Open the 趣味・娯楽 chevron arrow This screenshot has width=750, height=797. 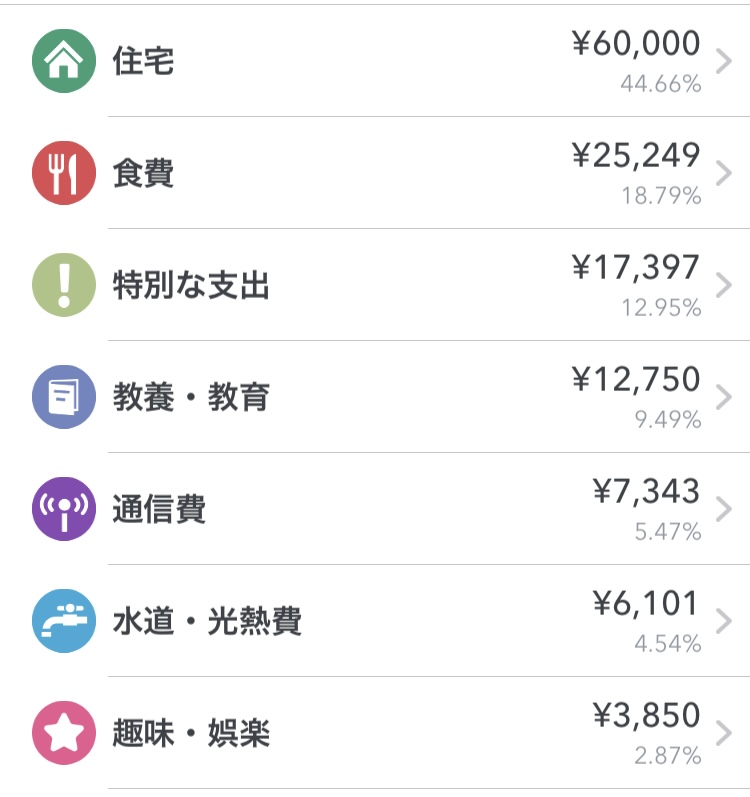[x=724, y=733]
